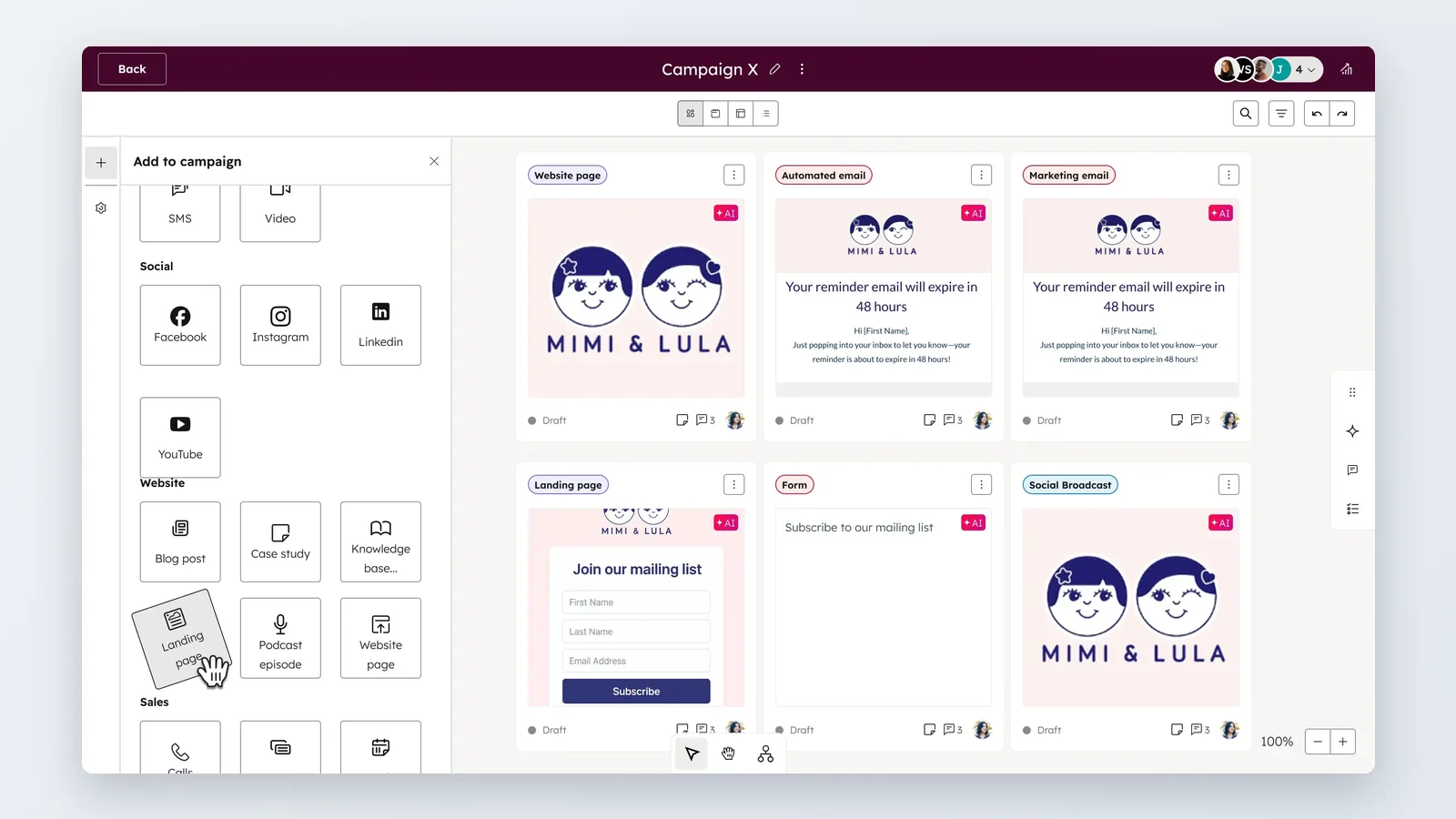Add an Instagram asset
This screenshot has height=819, width=1456.
coord(280,325)
